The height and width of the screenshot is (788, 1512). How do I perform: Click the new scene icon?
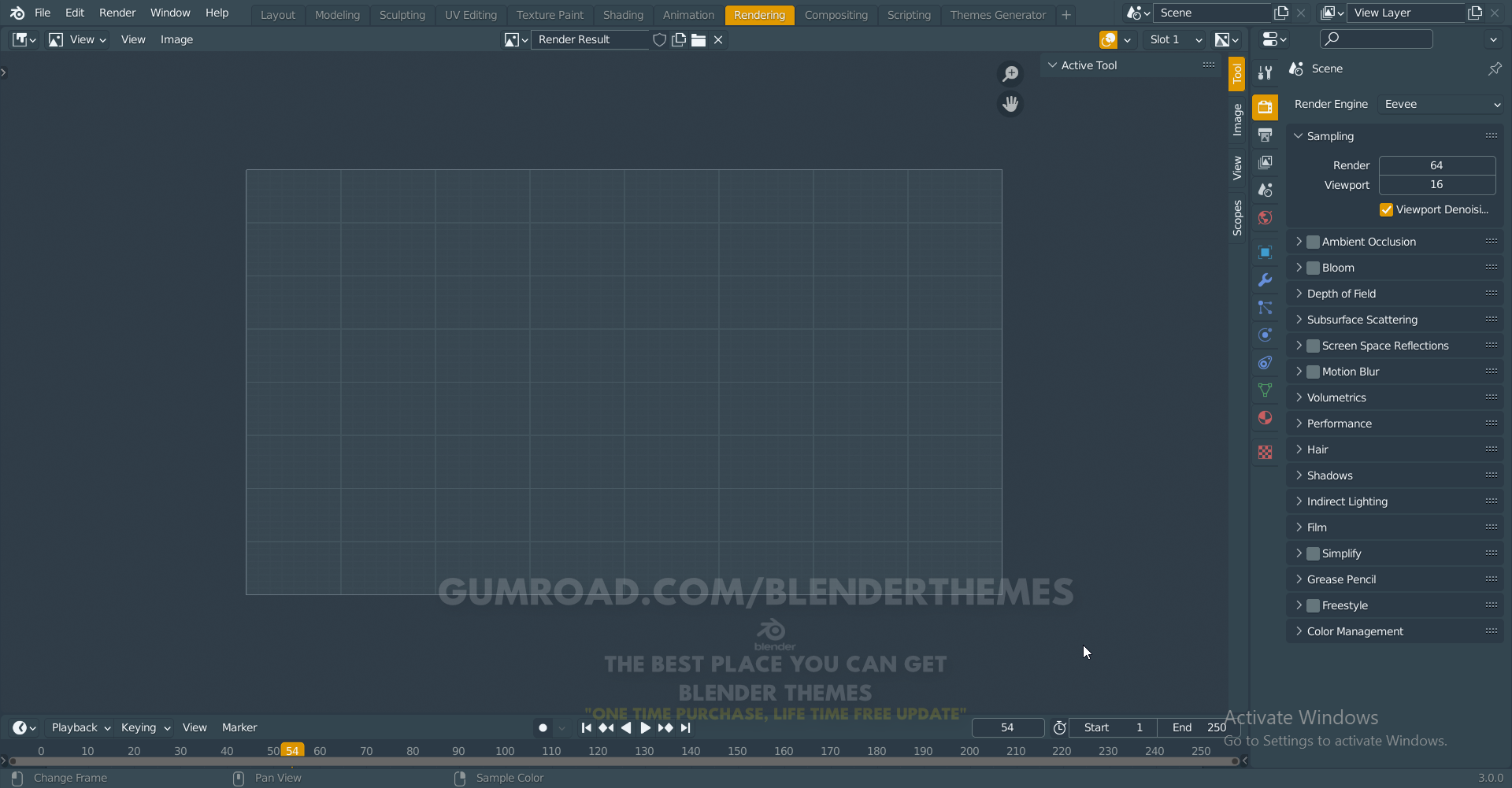[x=1281, y=13]
